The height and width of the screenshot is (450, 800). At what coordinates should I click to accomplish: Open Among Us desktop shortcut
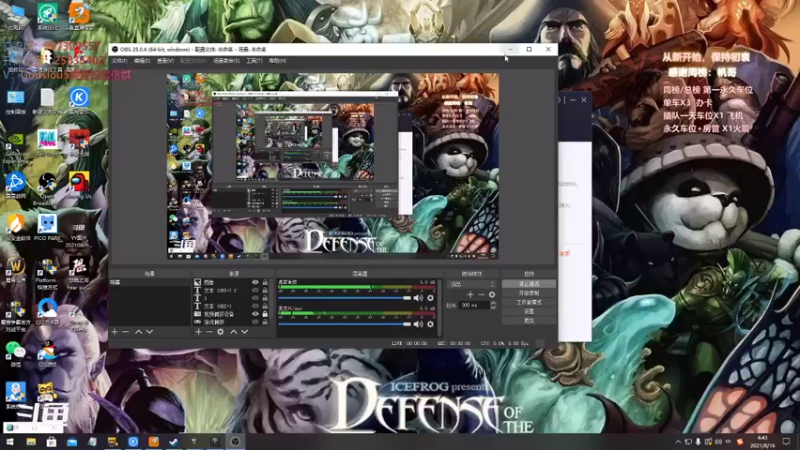79,186
